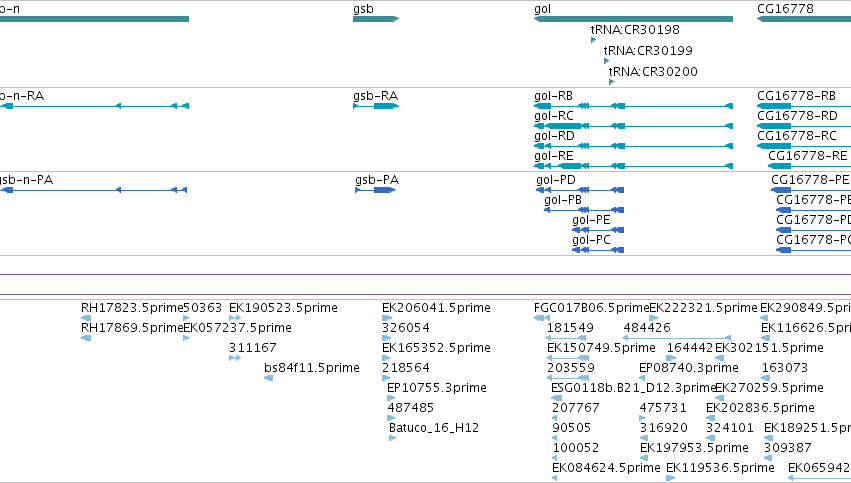Select EST EK057237.5prime
This screenshot has height=483, width=851.
(237, 328)
